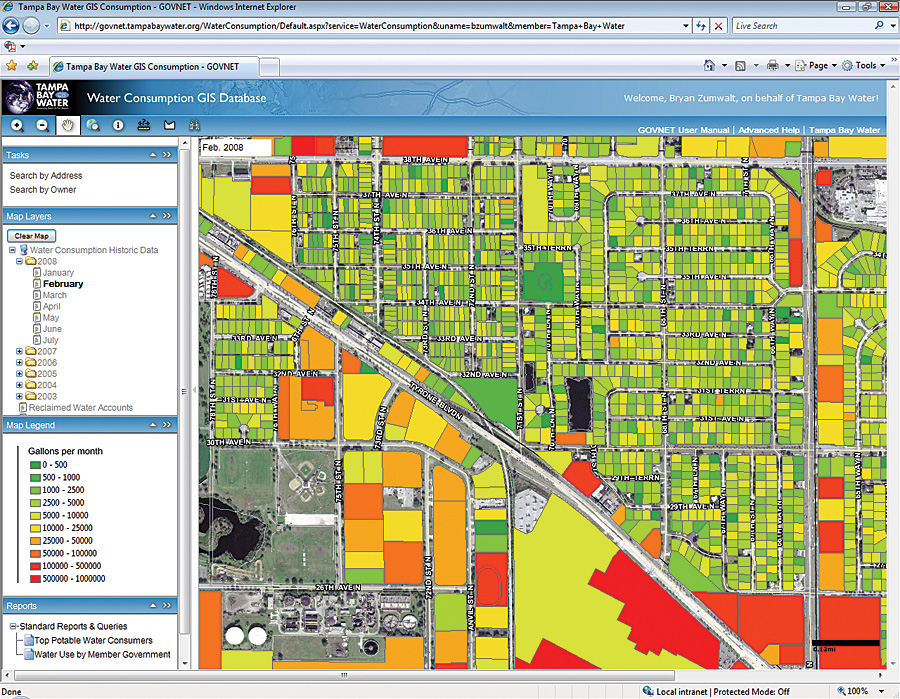Select the March 2008 layer
This screenshot has height=699, width=900.
pos(55,295)
